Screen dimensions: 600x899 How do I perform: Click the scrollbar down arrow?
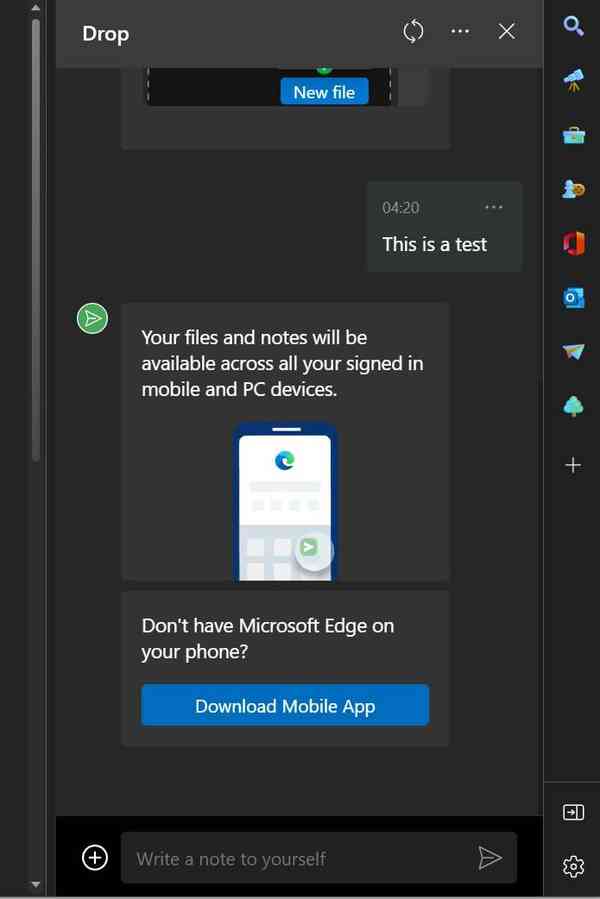click(x=37, y=884)
